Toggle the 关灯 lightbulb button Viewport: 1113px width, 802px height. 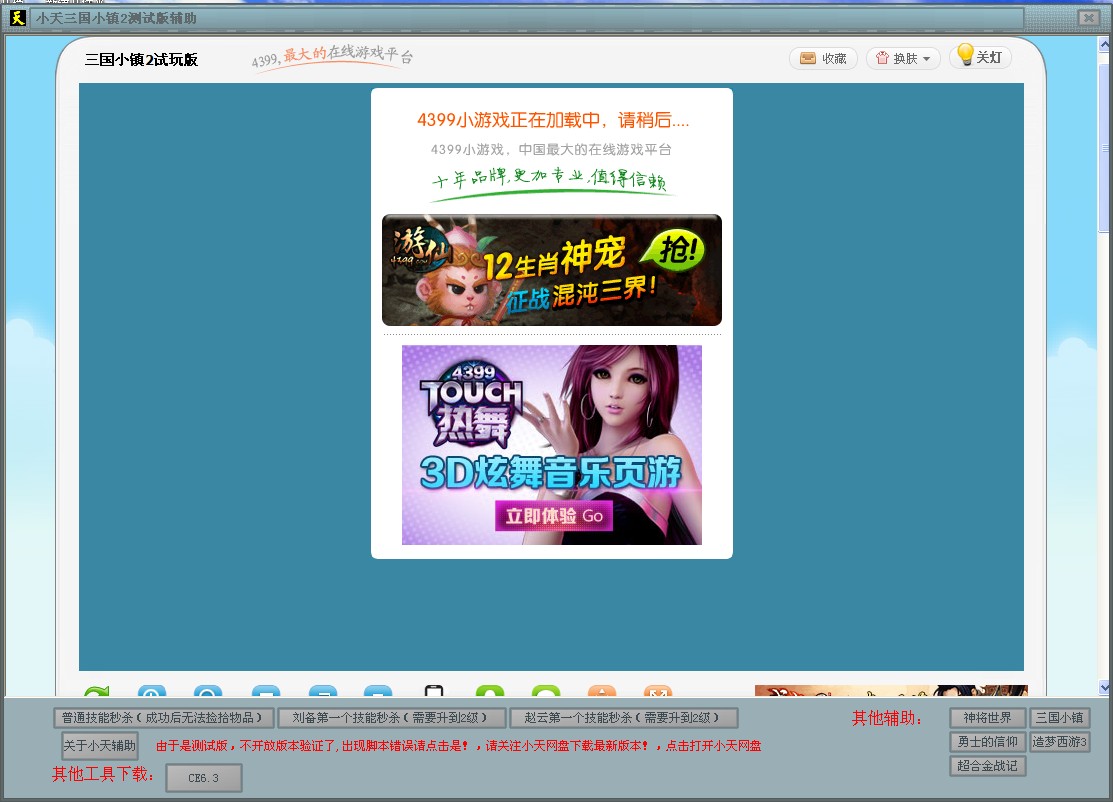click(x=980, y=57)
